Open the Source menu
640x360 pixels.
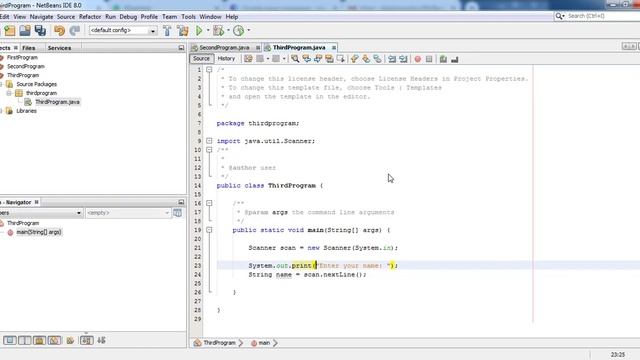coord(66,17)
